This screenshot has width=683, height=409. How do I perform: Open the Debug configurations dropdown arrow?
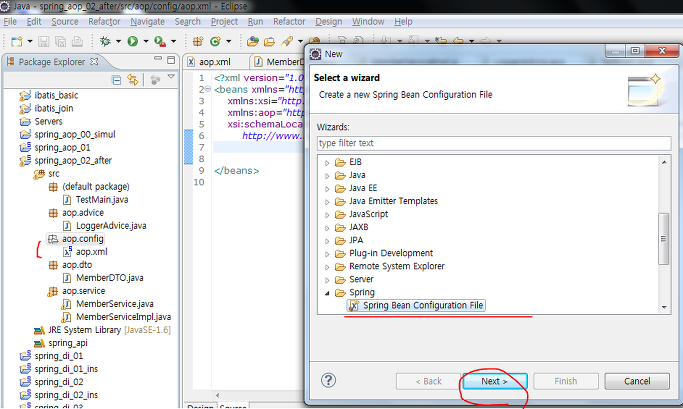click(118, 41)
